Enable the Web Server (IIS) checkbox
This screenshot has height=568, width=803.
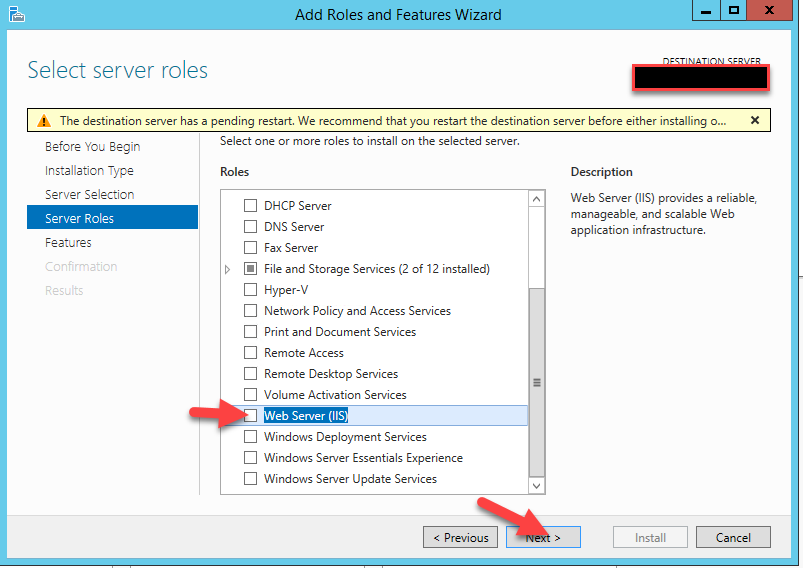pyautogui.click(x=251, y=416)
